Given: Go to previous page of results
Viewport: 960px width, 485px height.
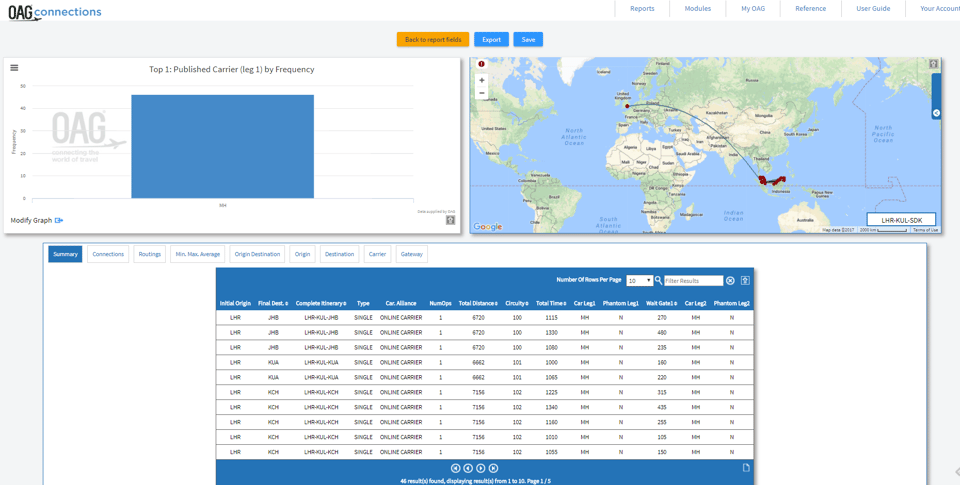Looking at the screenshot, I should point(468,468).
